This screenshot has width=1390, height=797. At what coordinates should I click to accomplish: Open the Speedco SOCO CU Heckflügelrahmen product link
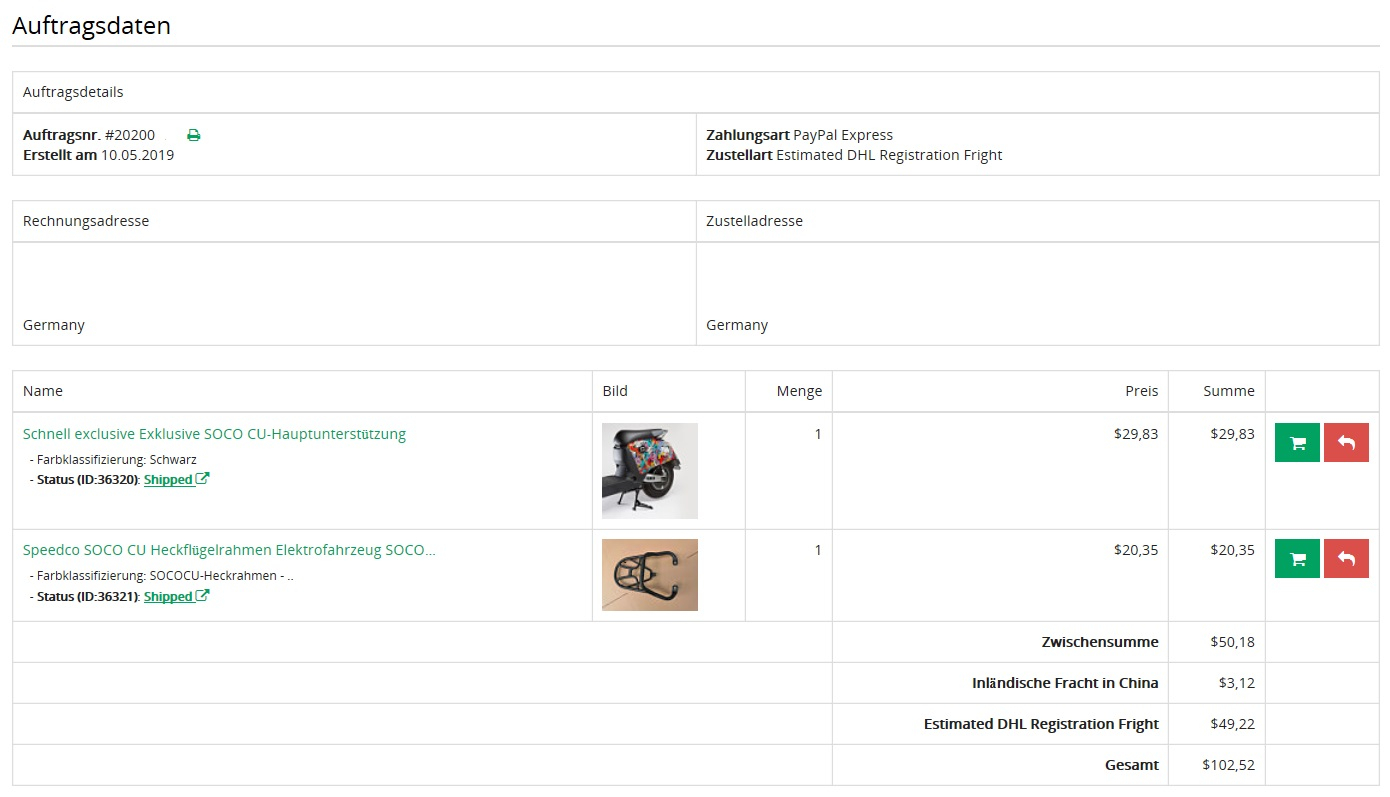229,550
